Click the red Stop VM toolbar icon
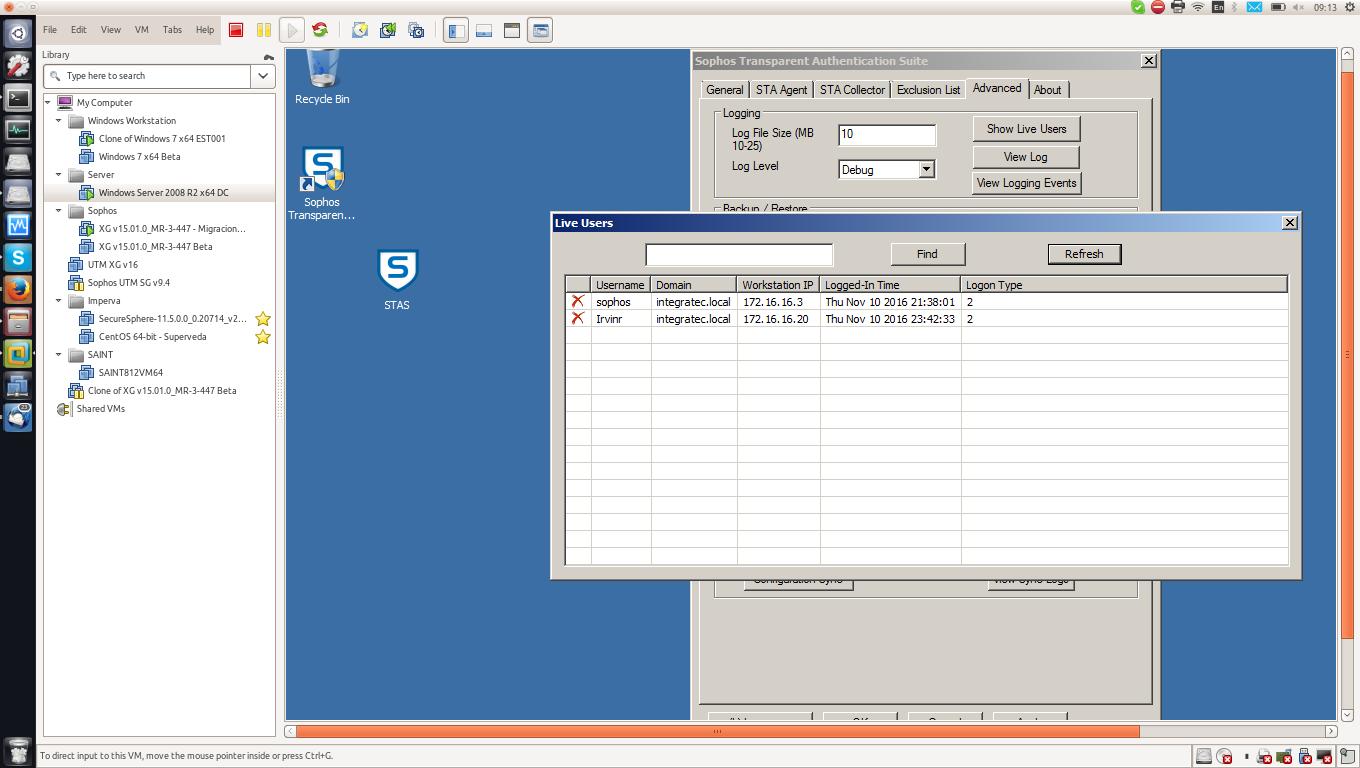 point(236,30)
